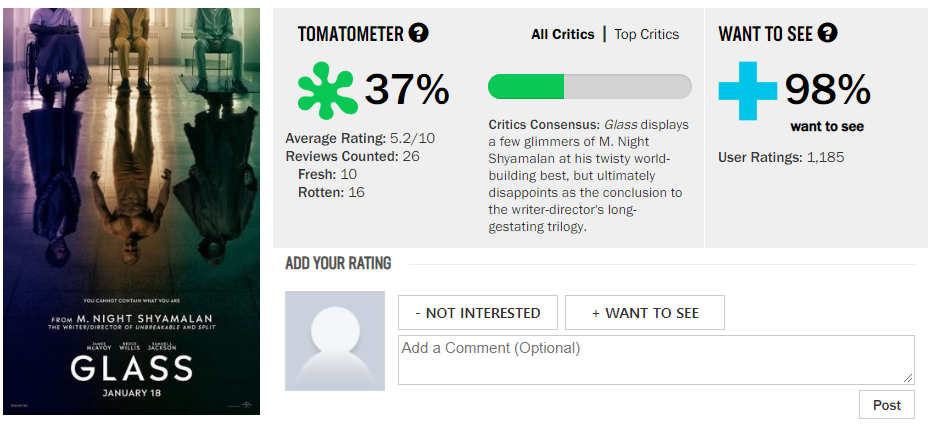Click the User Ratings: 1,185 count
The height and width of the screenshot is (425, 940).
point(781,158)
